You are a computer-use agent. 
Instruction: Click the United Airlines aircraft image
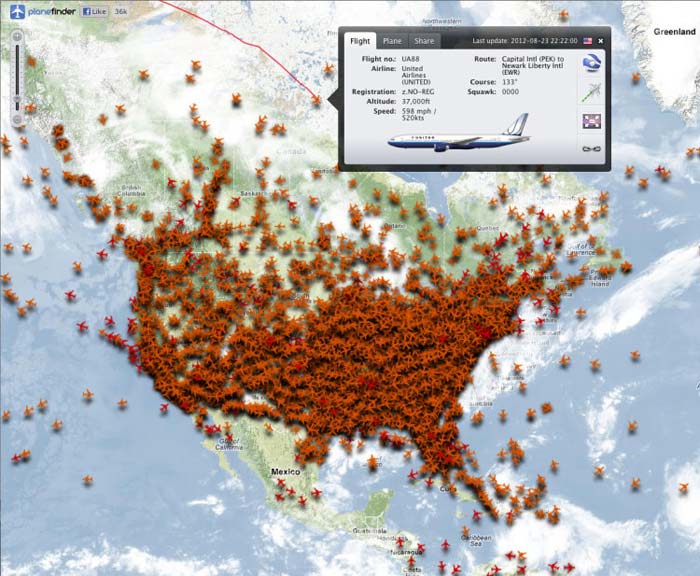(459, 133)
